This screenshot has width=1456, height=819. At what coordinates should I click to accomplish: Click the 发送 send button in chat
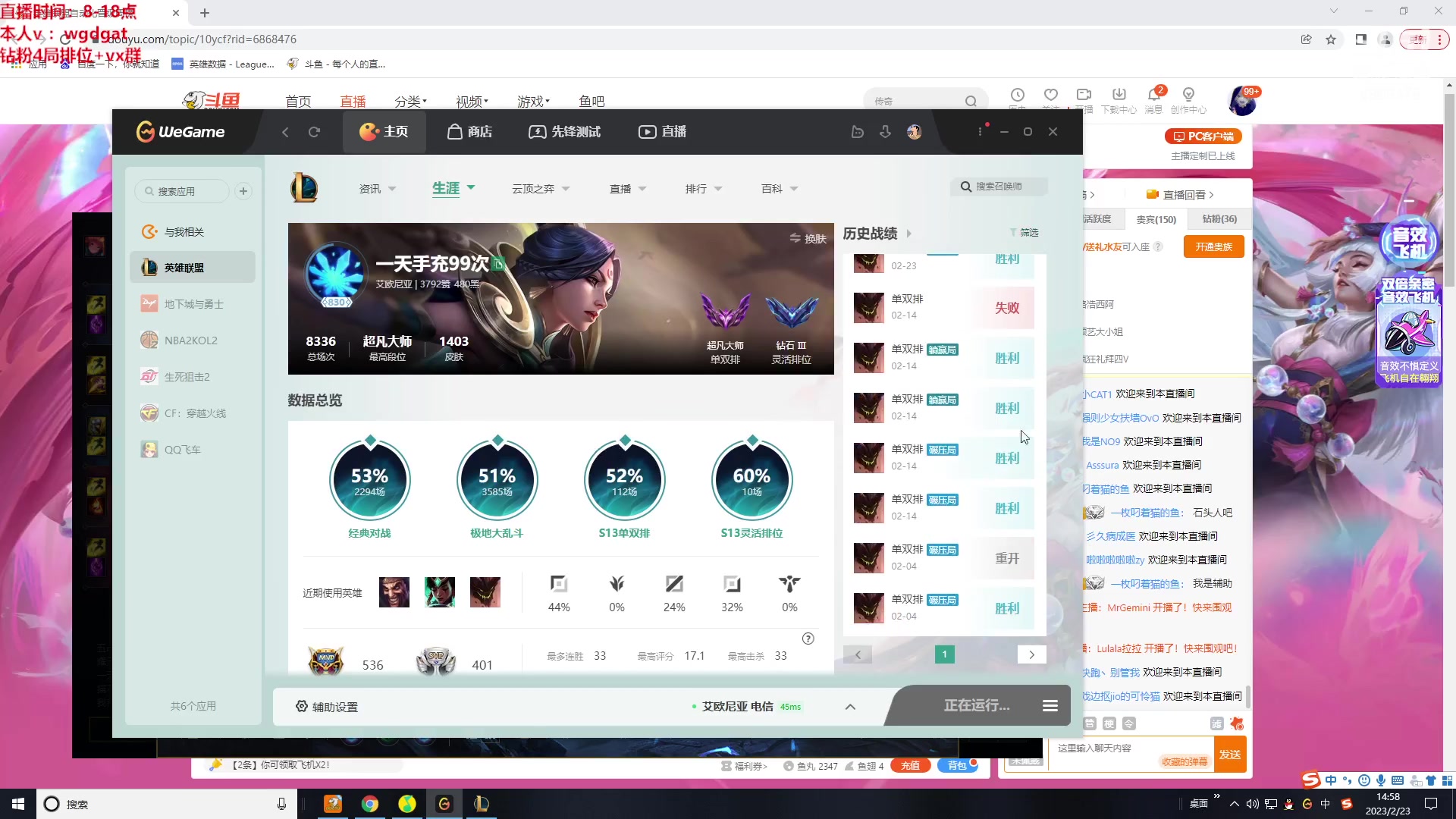[x=1229, y=755]
